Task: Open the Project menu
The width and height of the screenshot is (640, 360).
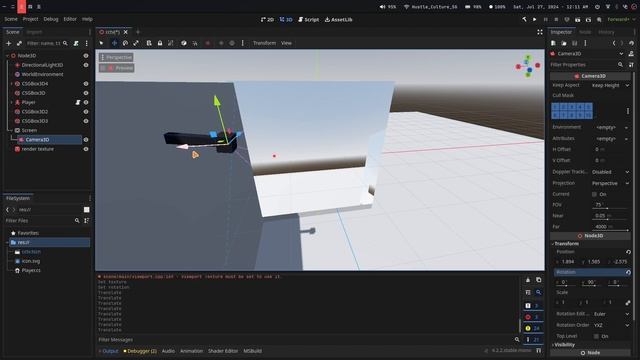Action: (30, 19)
